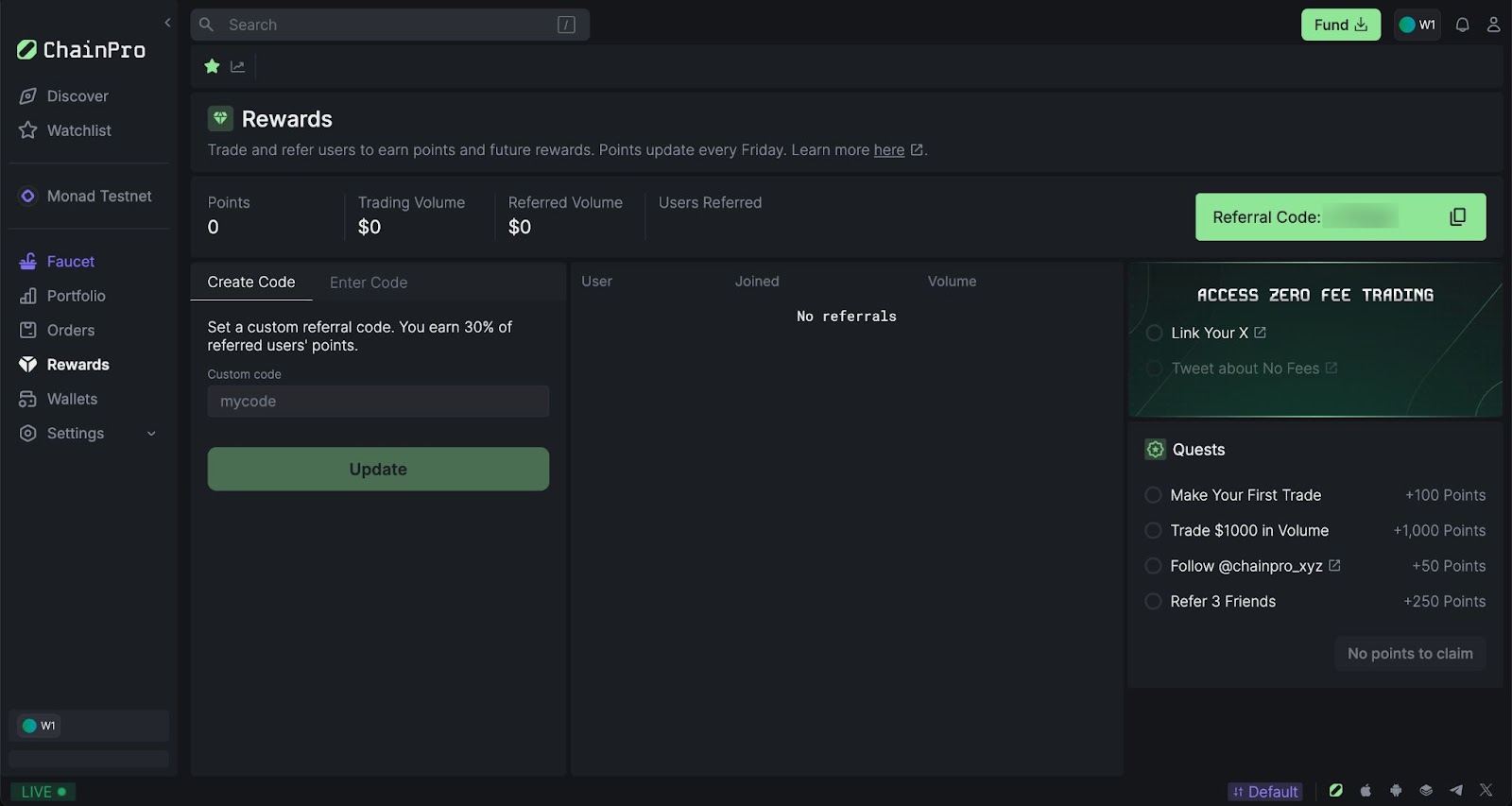Toggle the Refer 3 Friends quest
Image resolution: width=1512 pixels, height=806 pixels.
tap(1153, 602)
